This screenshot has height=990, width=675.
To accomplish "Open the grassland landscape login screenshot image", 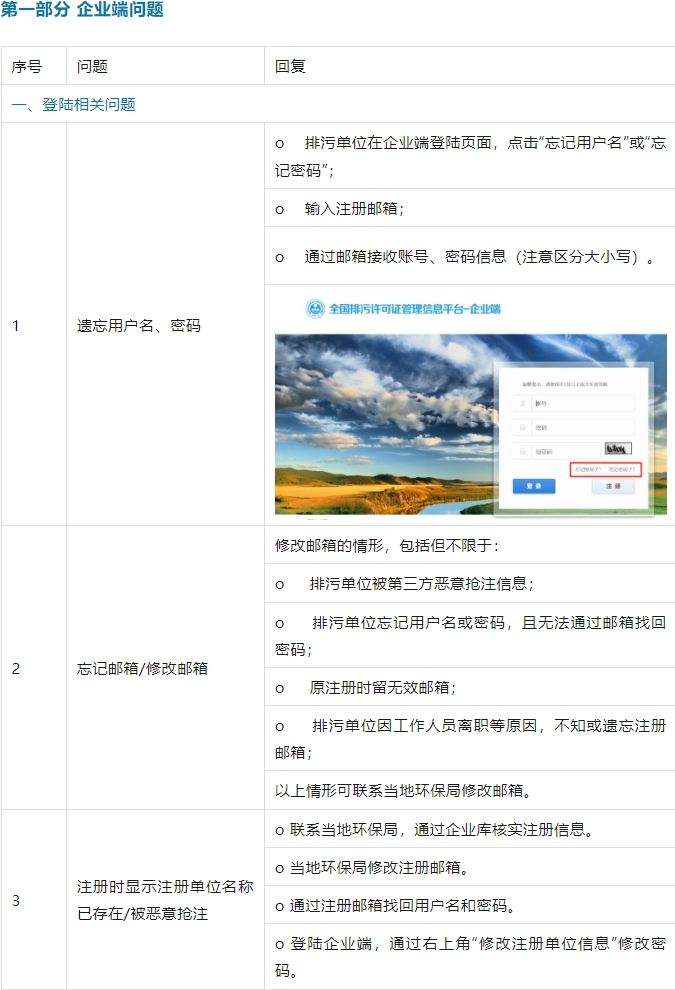I will pos(470,424).
